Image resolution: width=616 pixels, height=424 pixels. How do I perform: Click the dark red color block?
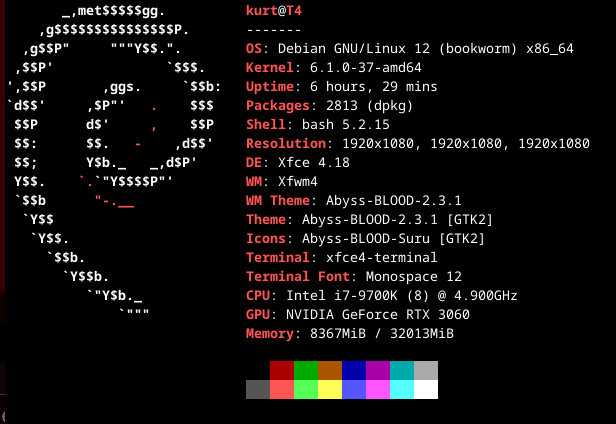(x=282, y=371)
